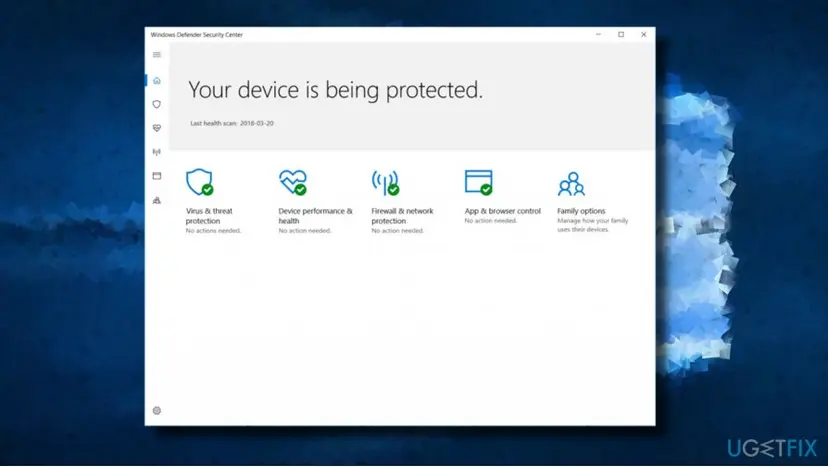This screenshot has height=467, width=828.
Task: Open the hamburger menu in sidebar
Action: pos(157,55)
